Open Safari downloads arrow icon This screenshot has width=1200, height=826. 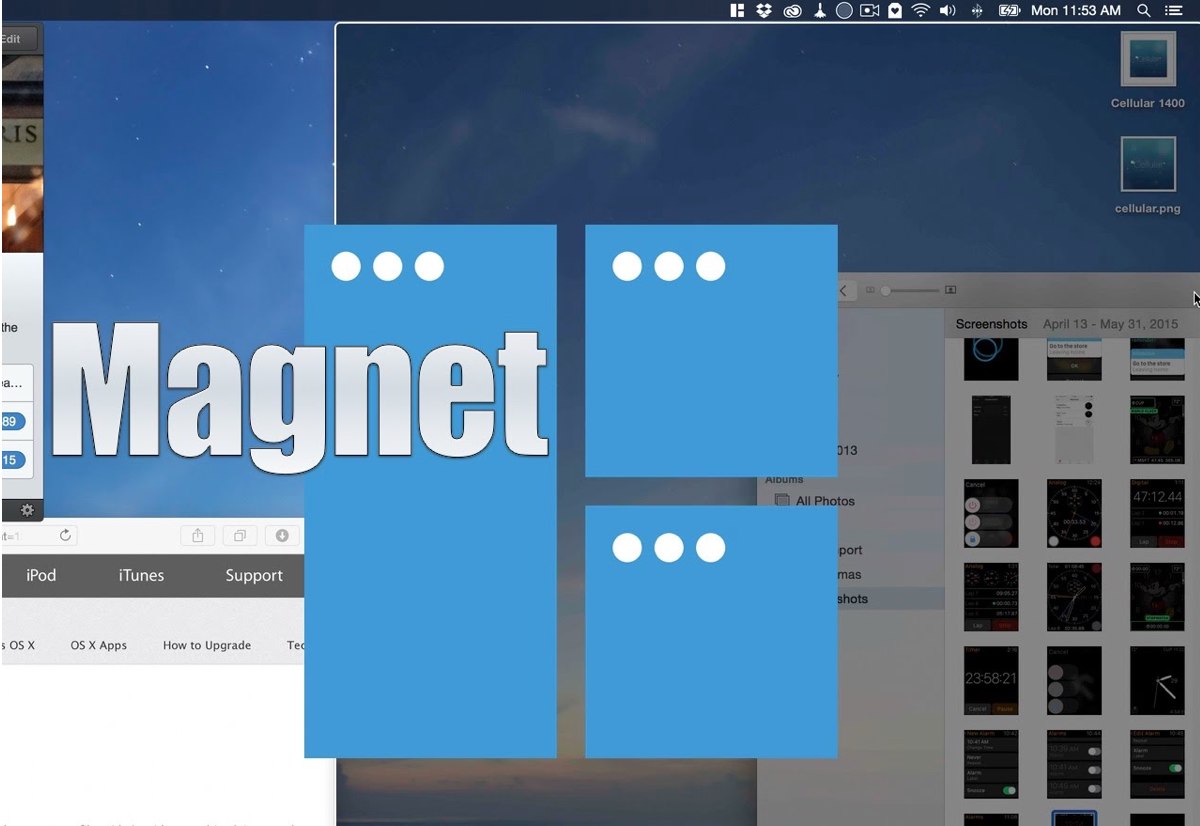point(282,536)
